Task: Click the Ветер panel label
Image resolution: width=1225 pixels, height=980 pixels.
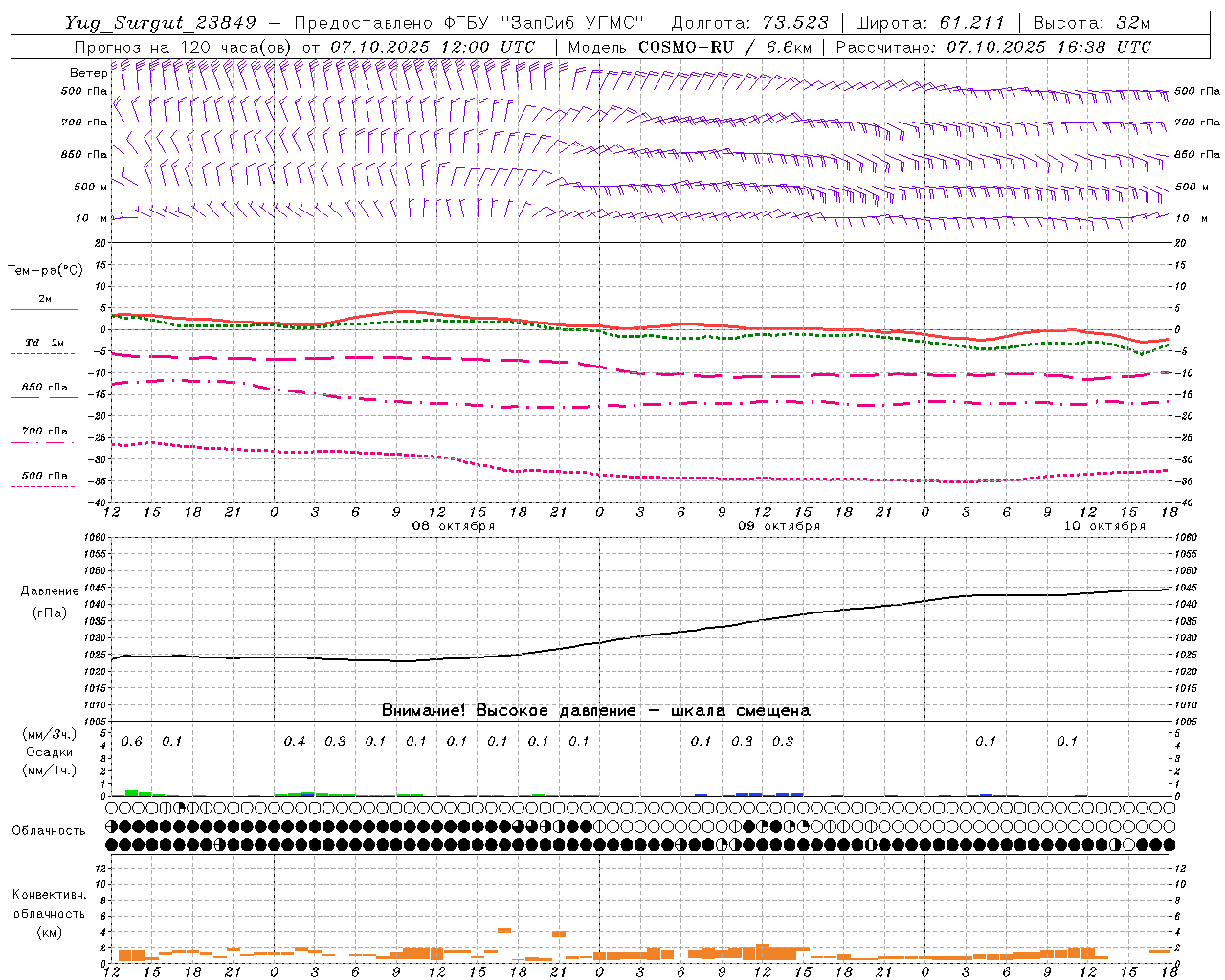Action: [x=88, y=73]
